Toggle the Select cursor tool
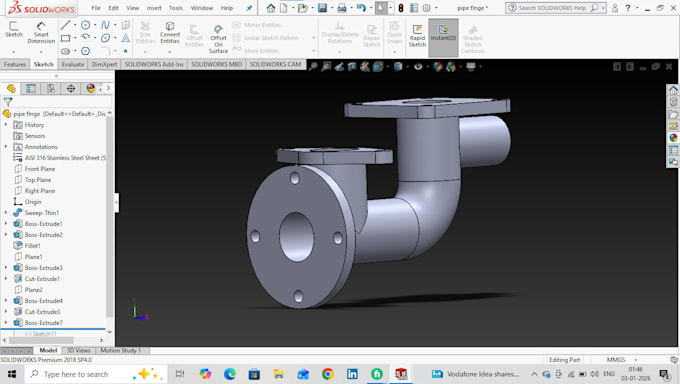This screenshot has width=680, height=384. point(380,8)
